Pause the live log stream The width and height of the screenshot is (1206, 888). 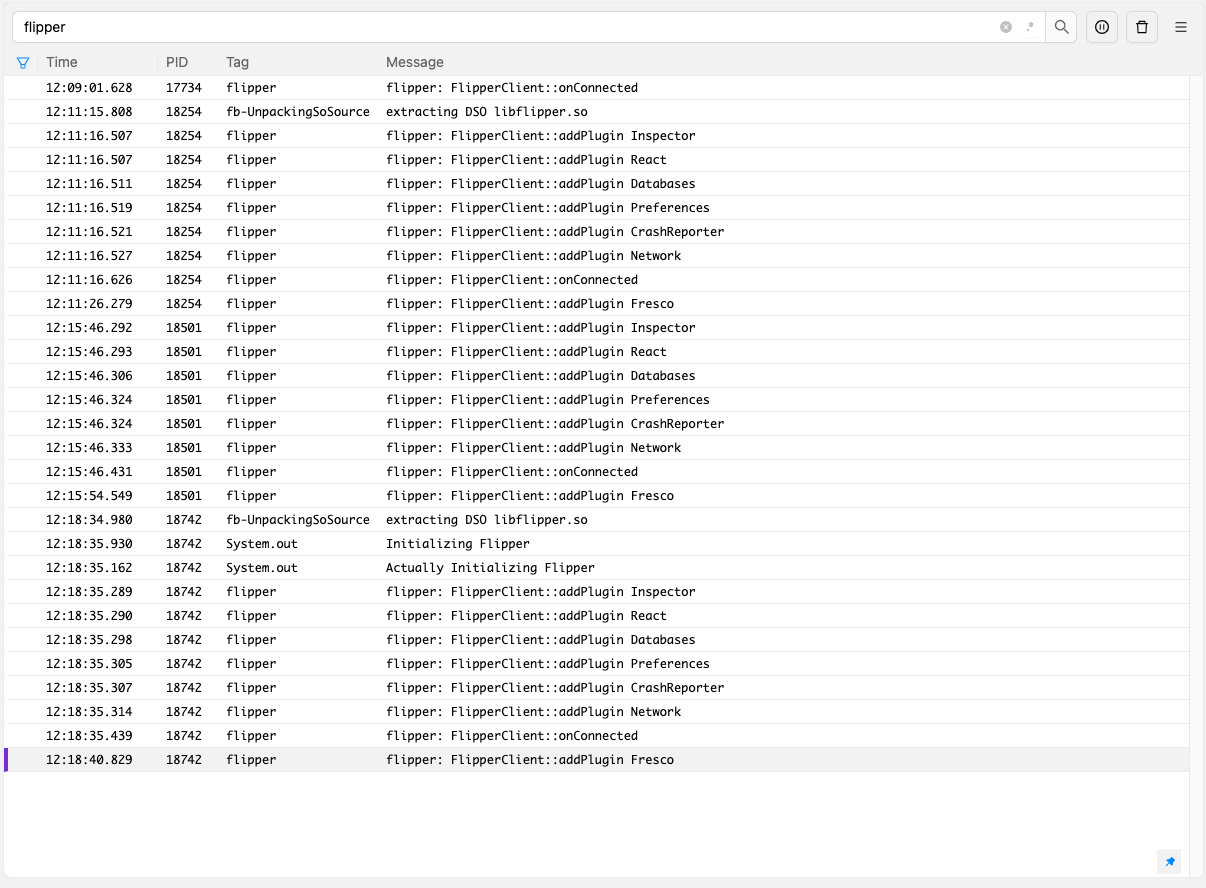(1101, 27)
